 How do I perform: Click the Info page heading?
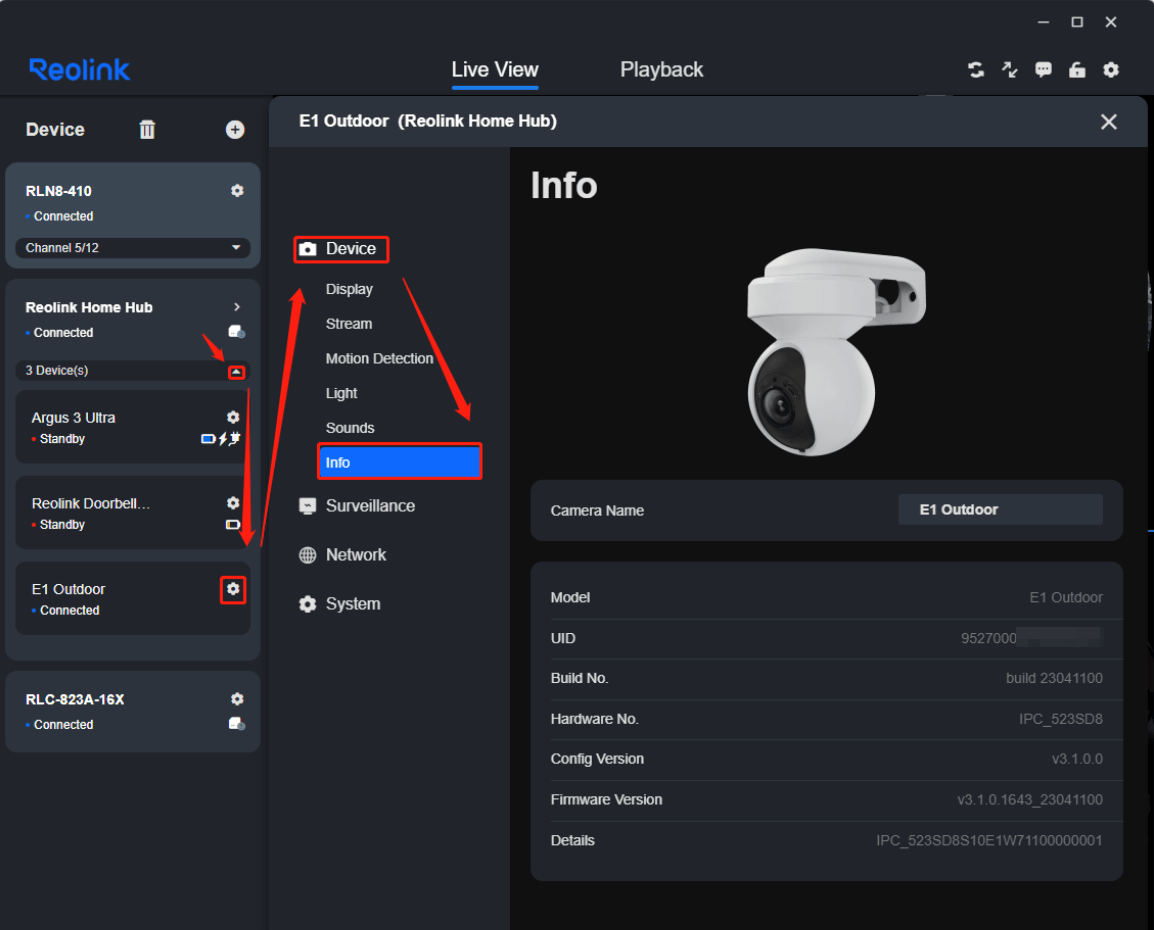click(564, 185)
